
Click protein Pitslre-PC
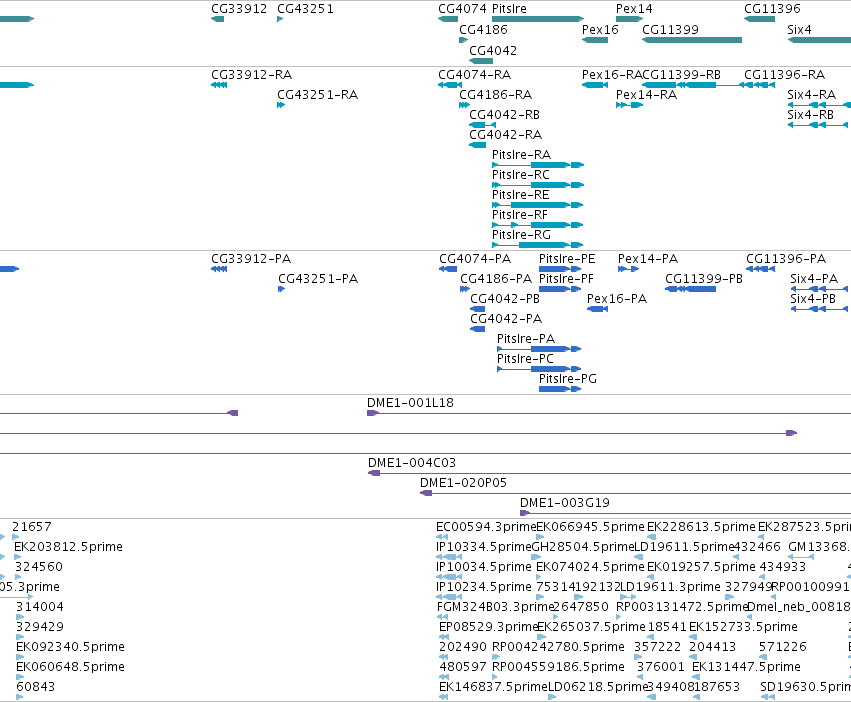(x=539, y=369)
